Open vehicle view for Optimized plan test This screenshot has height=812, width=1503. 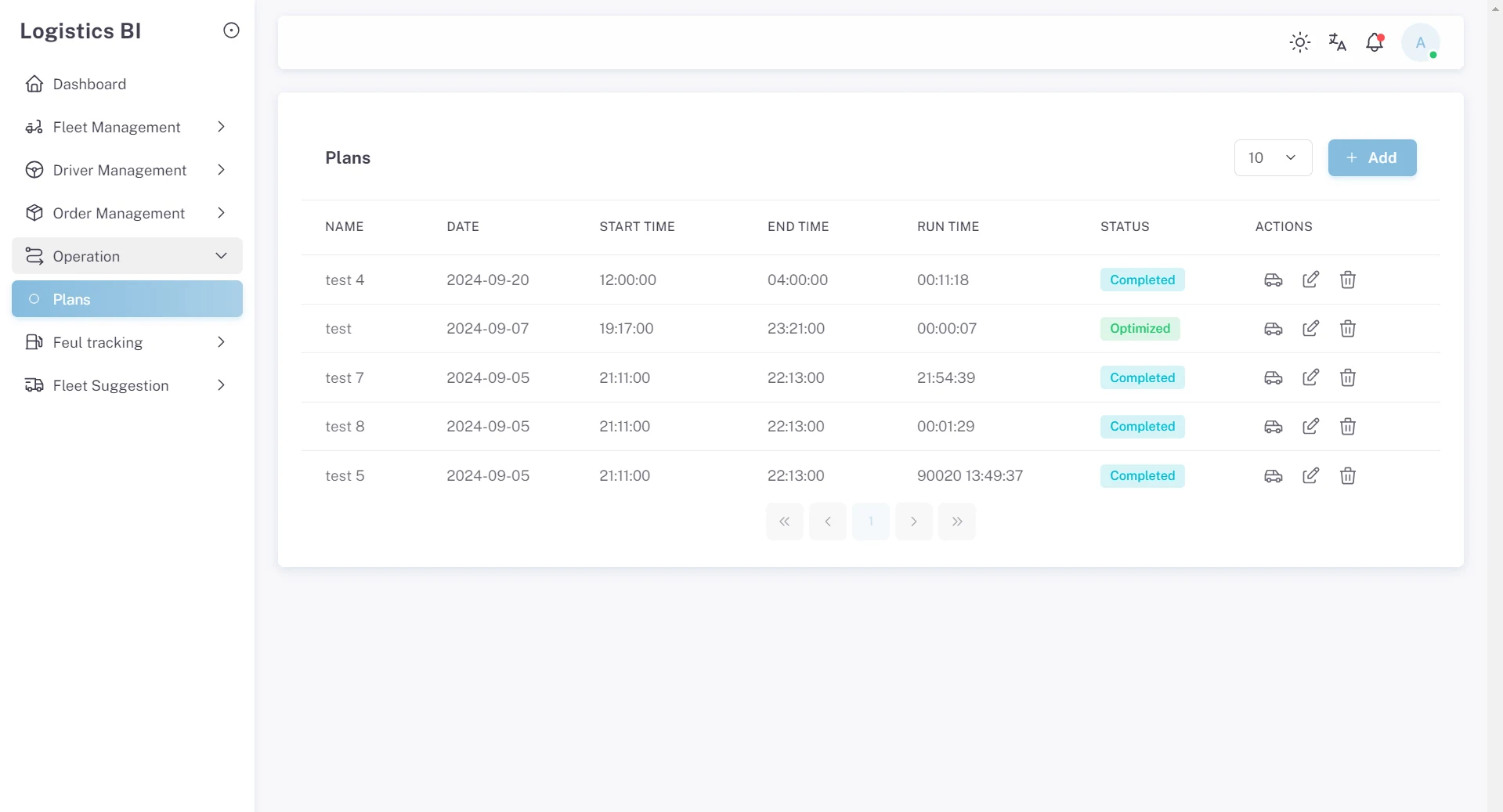point(1274,329)
